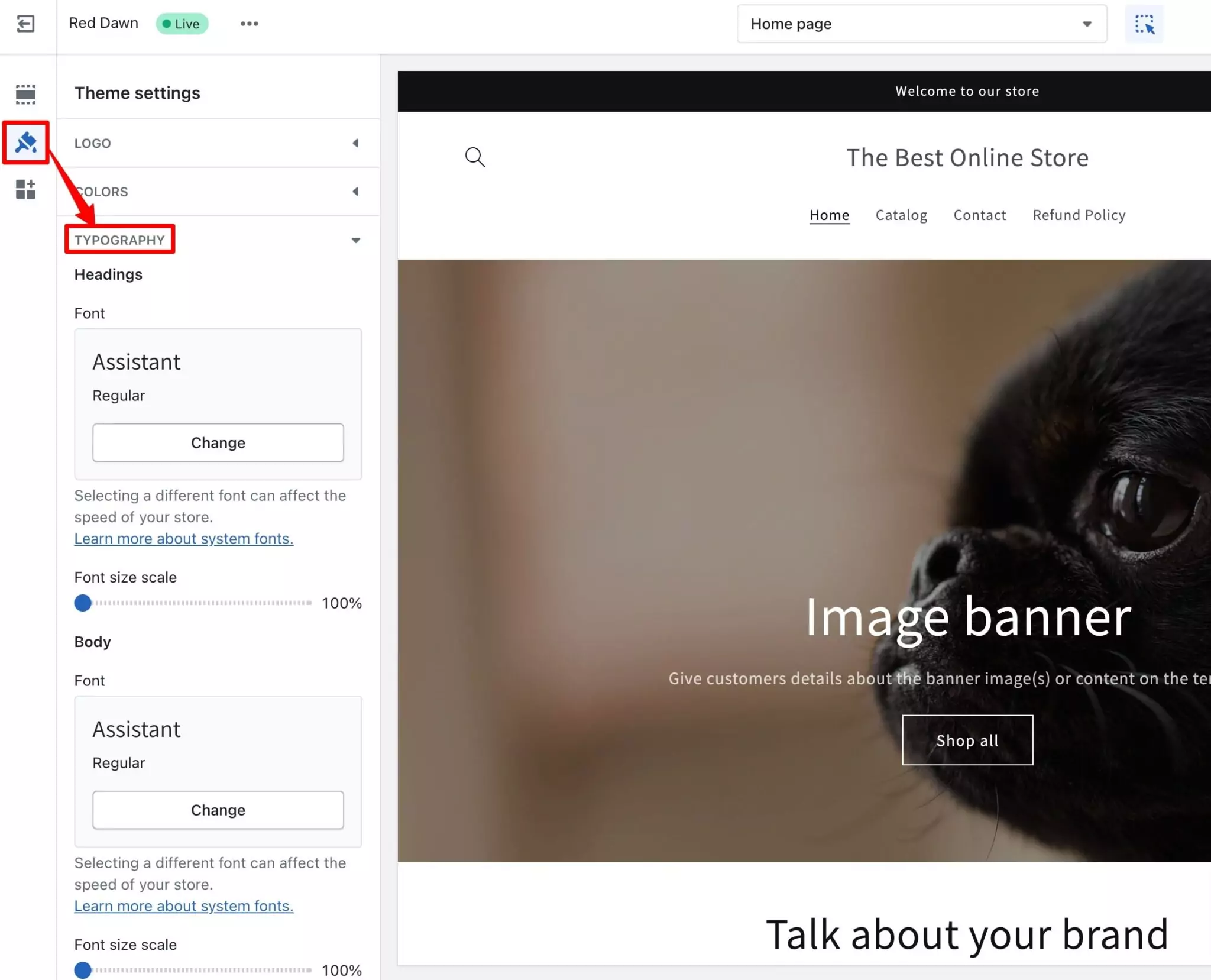1211x980 pixels.
Task: Click the Shop all banner button
Action: pyautogui.click(x=967, y=740)
